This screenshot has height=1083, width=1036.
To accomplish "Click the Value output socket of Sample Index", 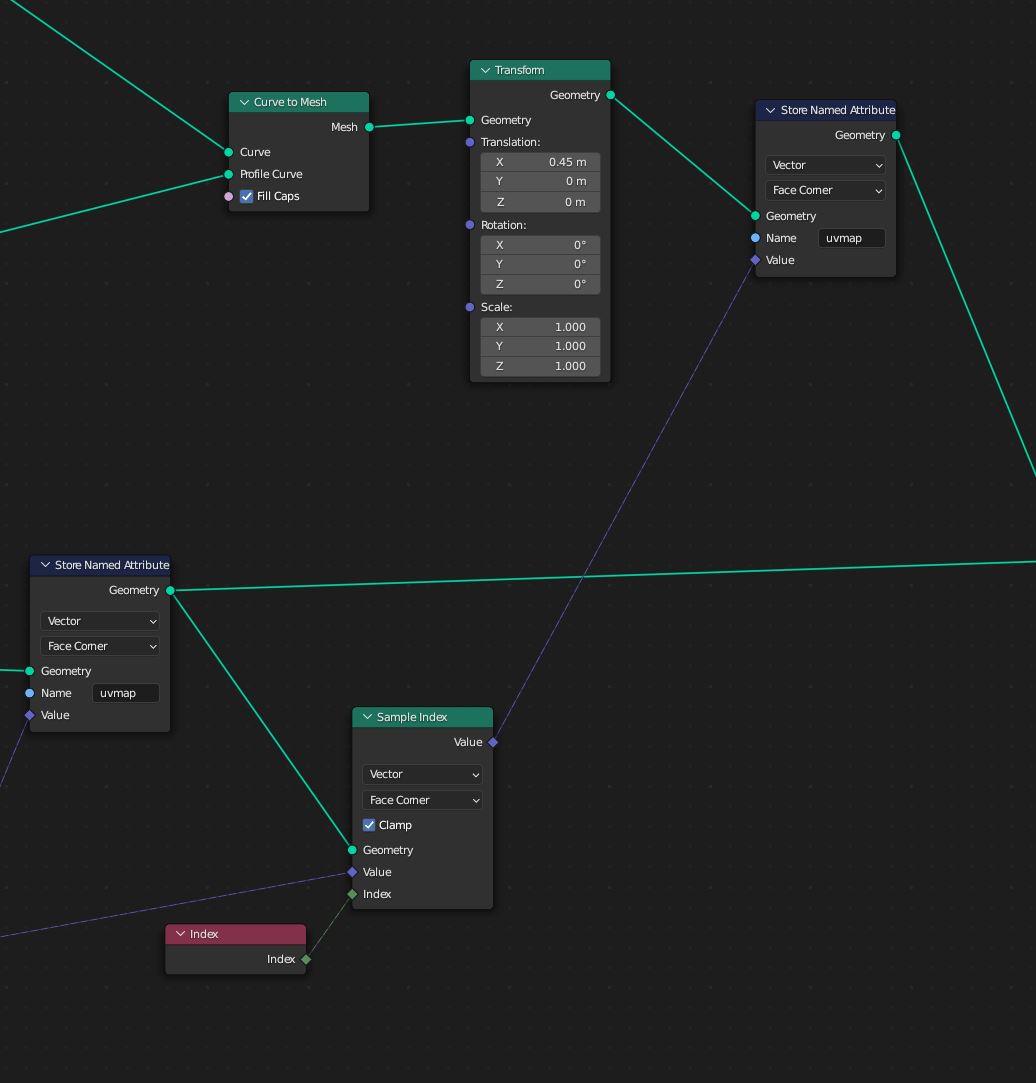I will pyautogui.click(x=492, y=742).
